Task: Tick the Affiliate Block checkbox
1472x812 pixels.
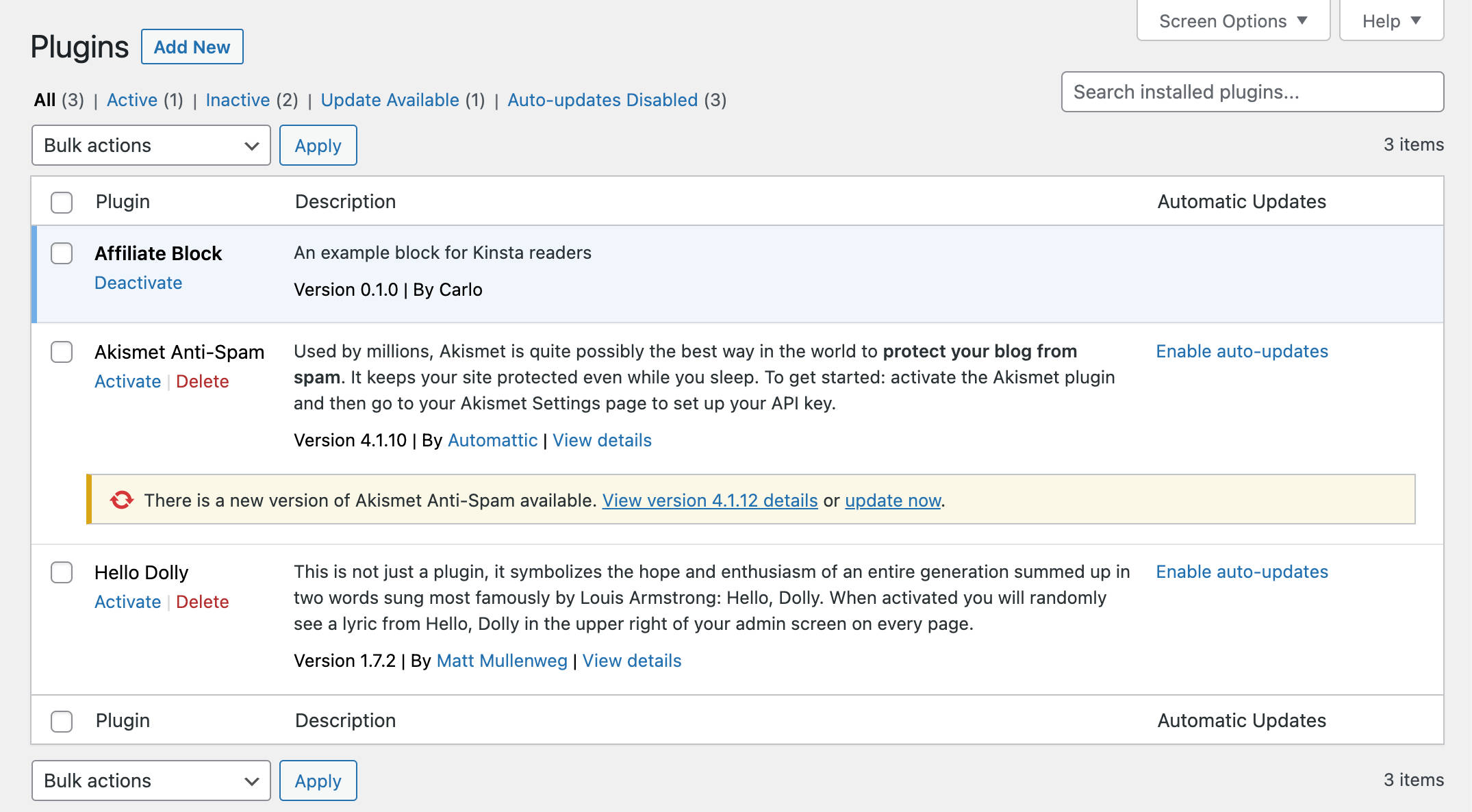Action: click(62, 253)
